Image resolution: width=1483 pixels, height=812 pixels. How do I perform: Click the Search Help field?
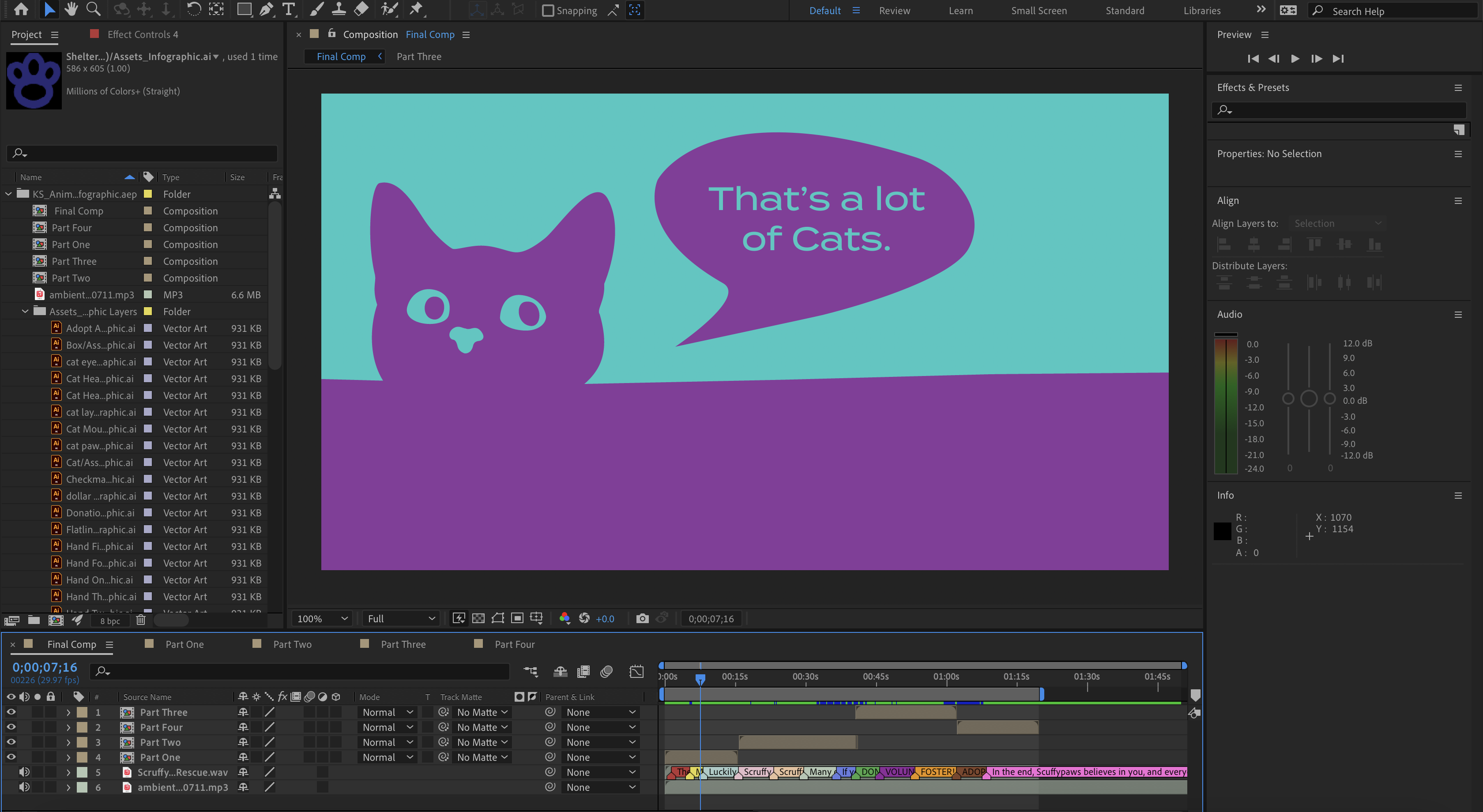tap(1393, 10)
